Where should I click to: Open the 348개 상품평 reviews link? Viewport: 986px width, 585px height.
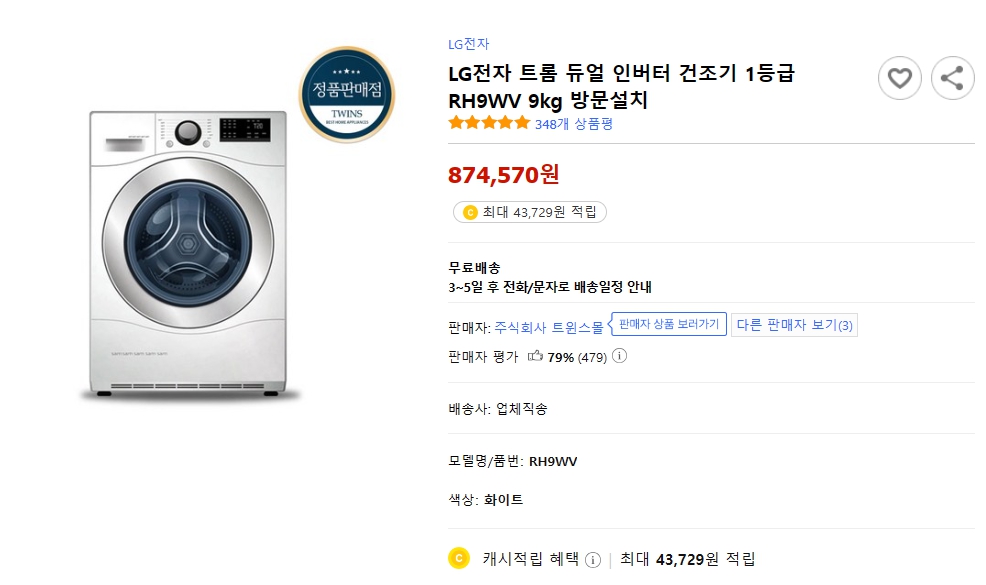coord(574,124)
